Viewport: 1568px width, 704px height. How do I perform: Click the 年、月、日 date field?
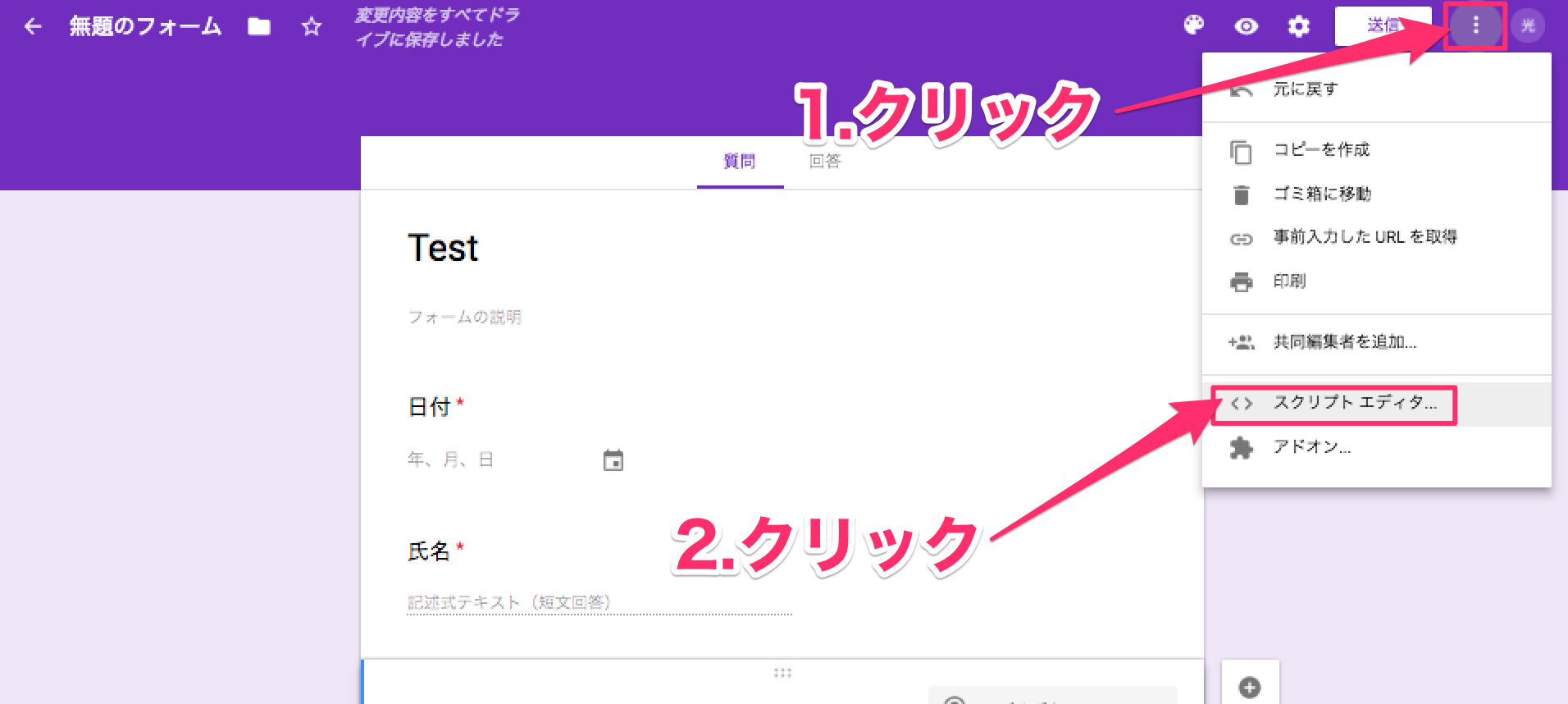pyautogui.click(x=450, y=459)
